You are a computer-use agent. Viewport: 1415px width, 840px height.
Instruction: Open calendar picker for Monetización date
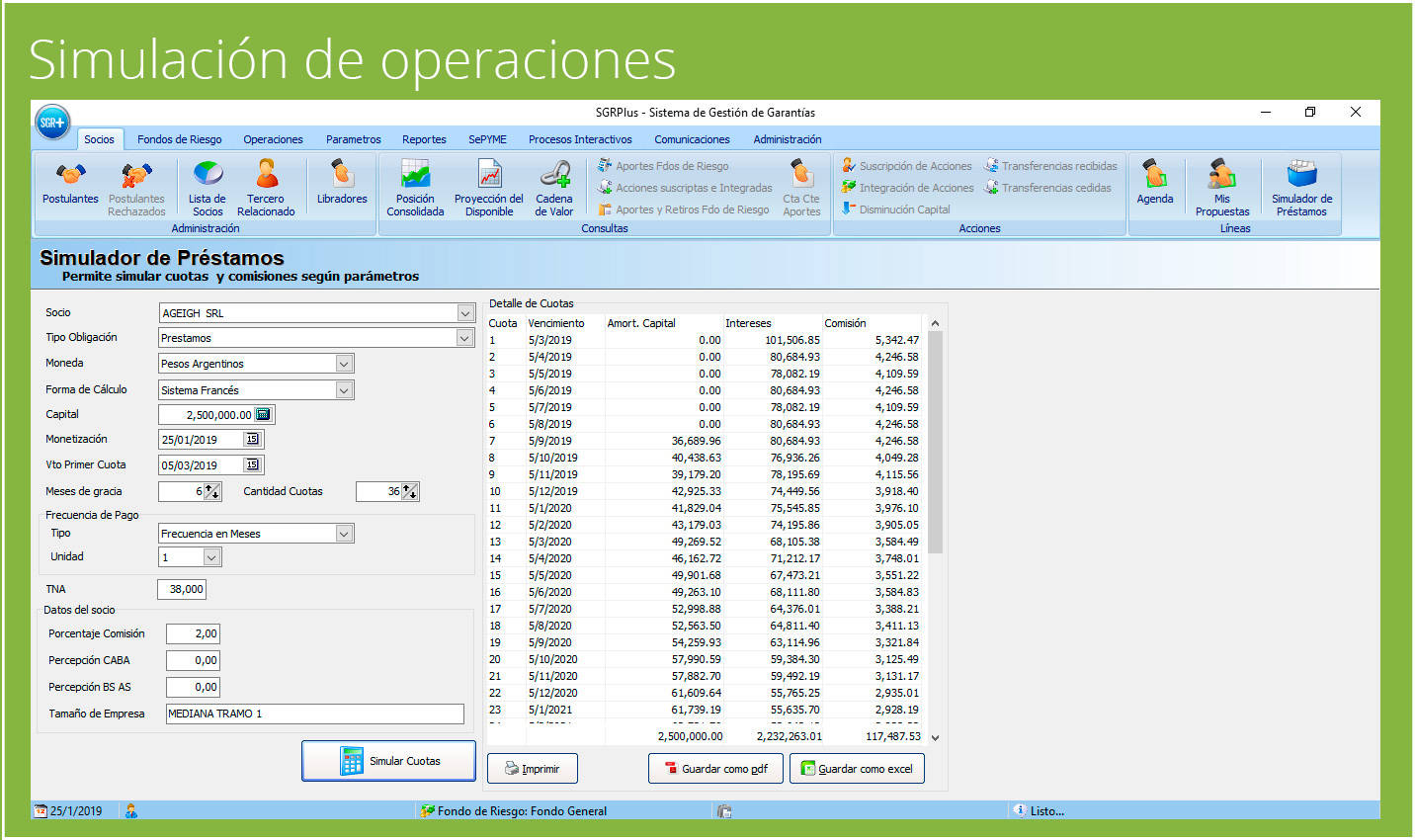click(x=252, y=440)
